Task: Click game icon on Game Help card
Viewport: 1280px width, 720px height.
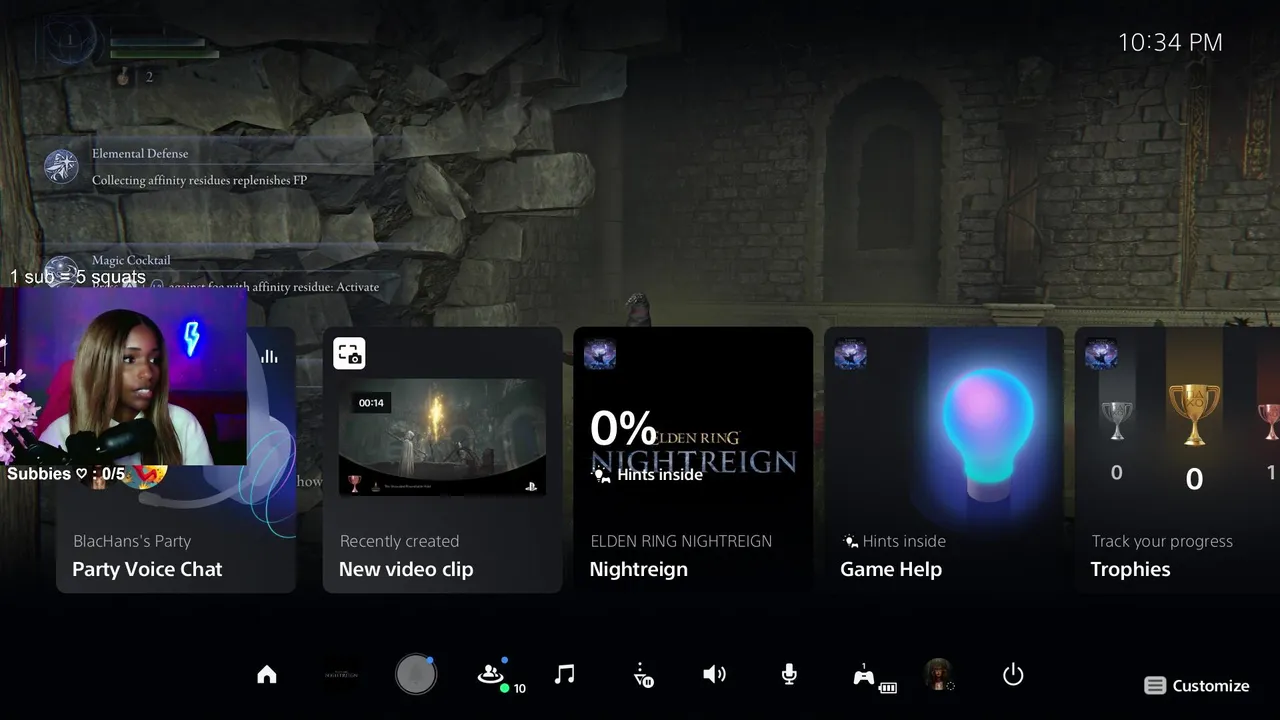Action: coord(850,353)
